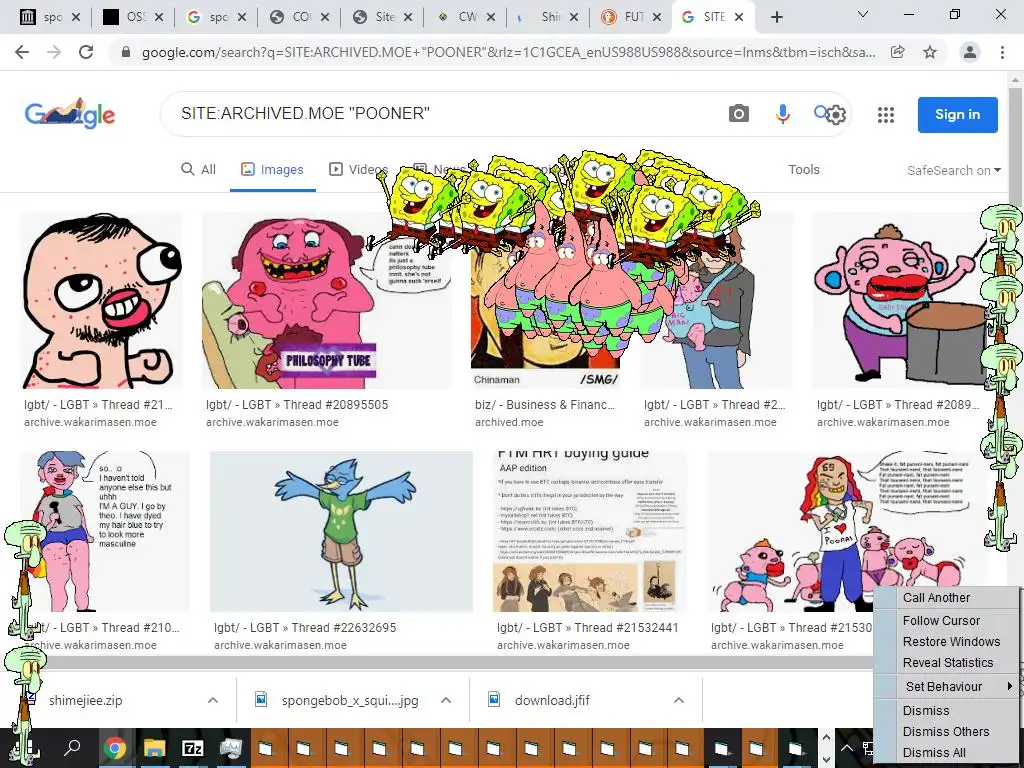
Task: Click the browser back arrow
Action: click(22, 52)
